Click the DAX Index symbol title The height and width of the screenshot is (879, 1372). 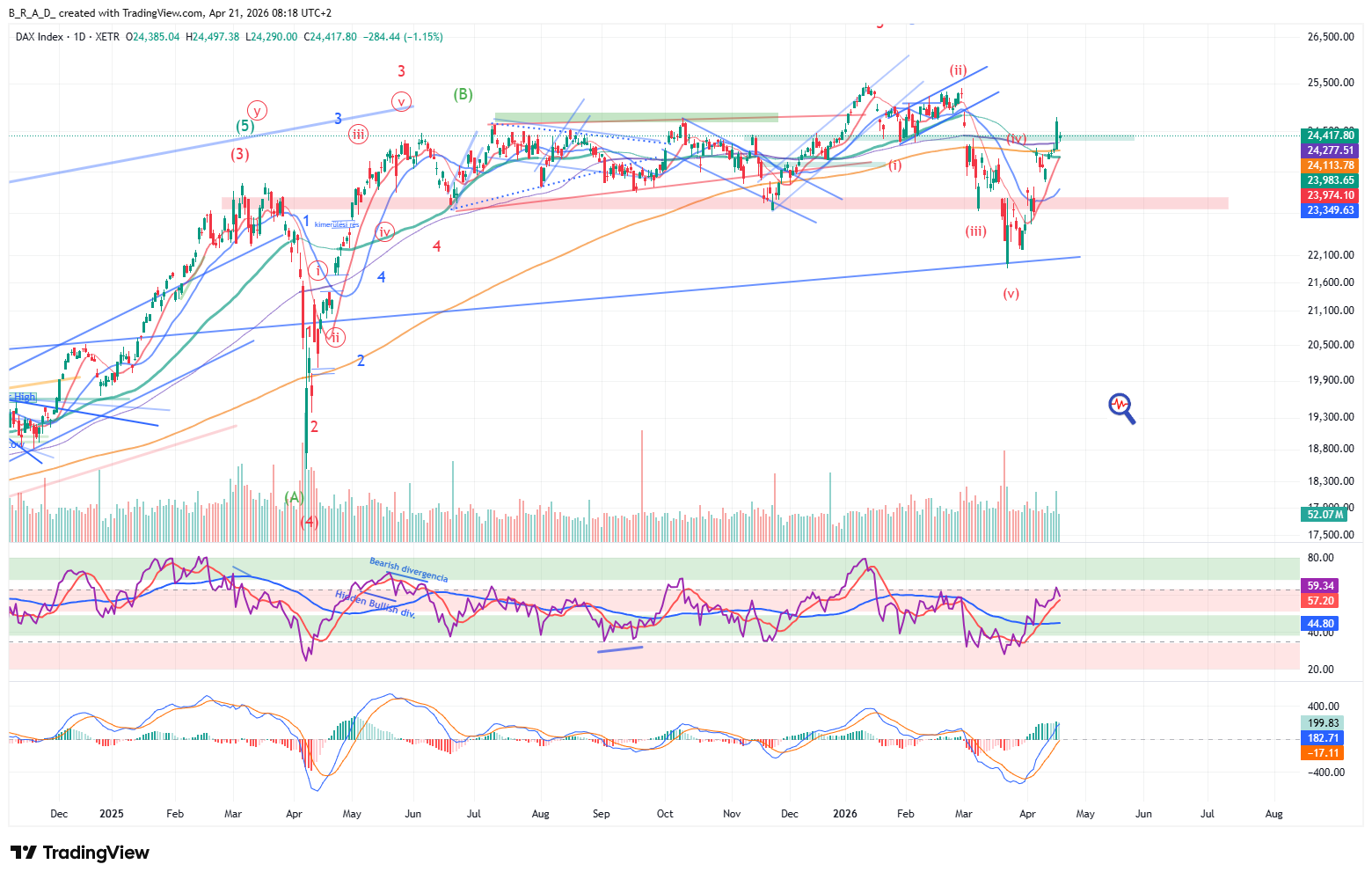(x=40, y=37)
